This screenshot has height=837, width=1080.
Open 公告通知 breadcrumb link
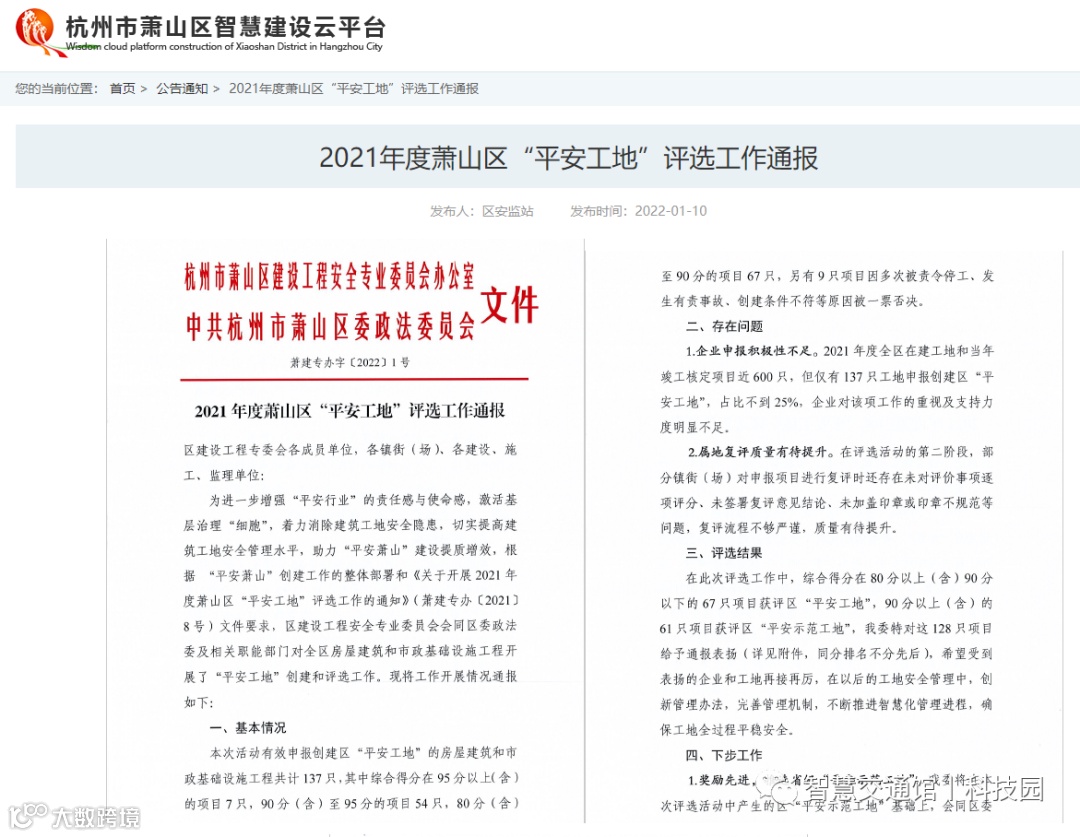tap(182, 89)
